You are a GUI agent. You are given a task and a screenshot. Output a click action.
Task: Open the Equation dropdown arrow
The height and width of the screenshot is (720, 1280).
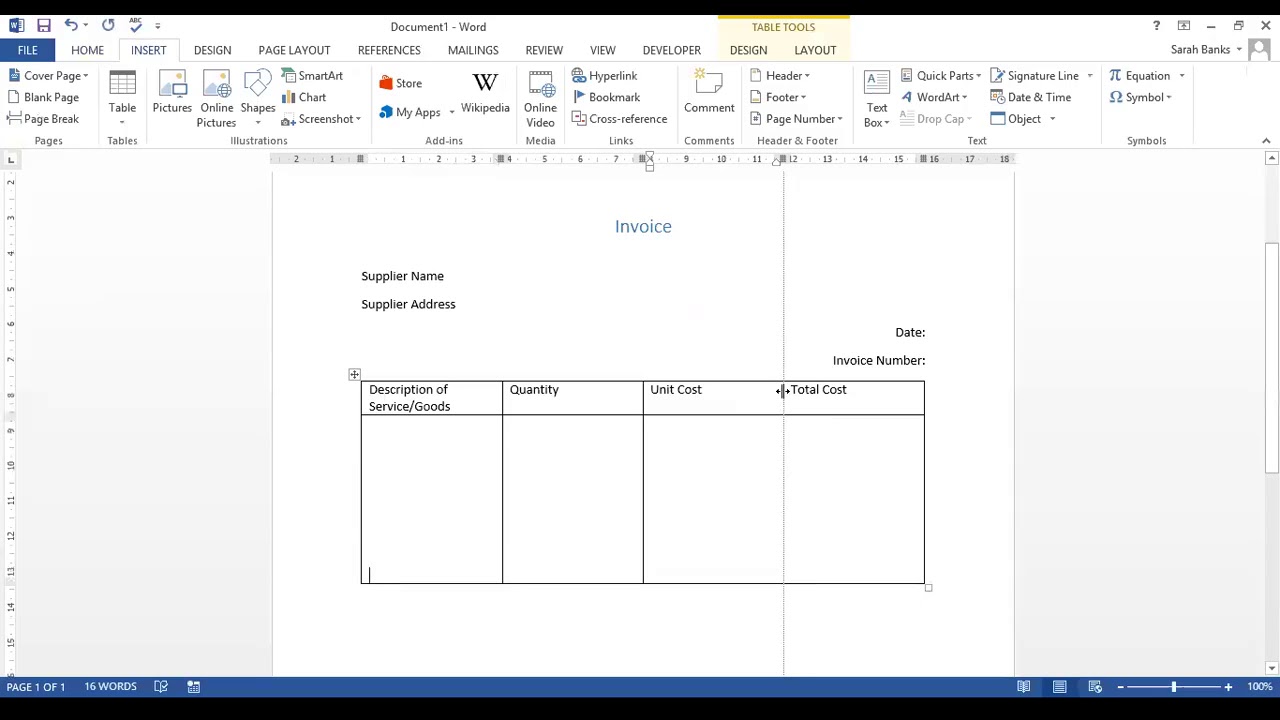pos(1181,76)
